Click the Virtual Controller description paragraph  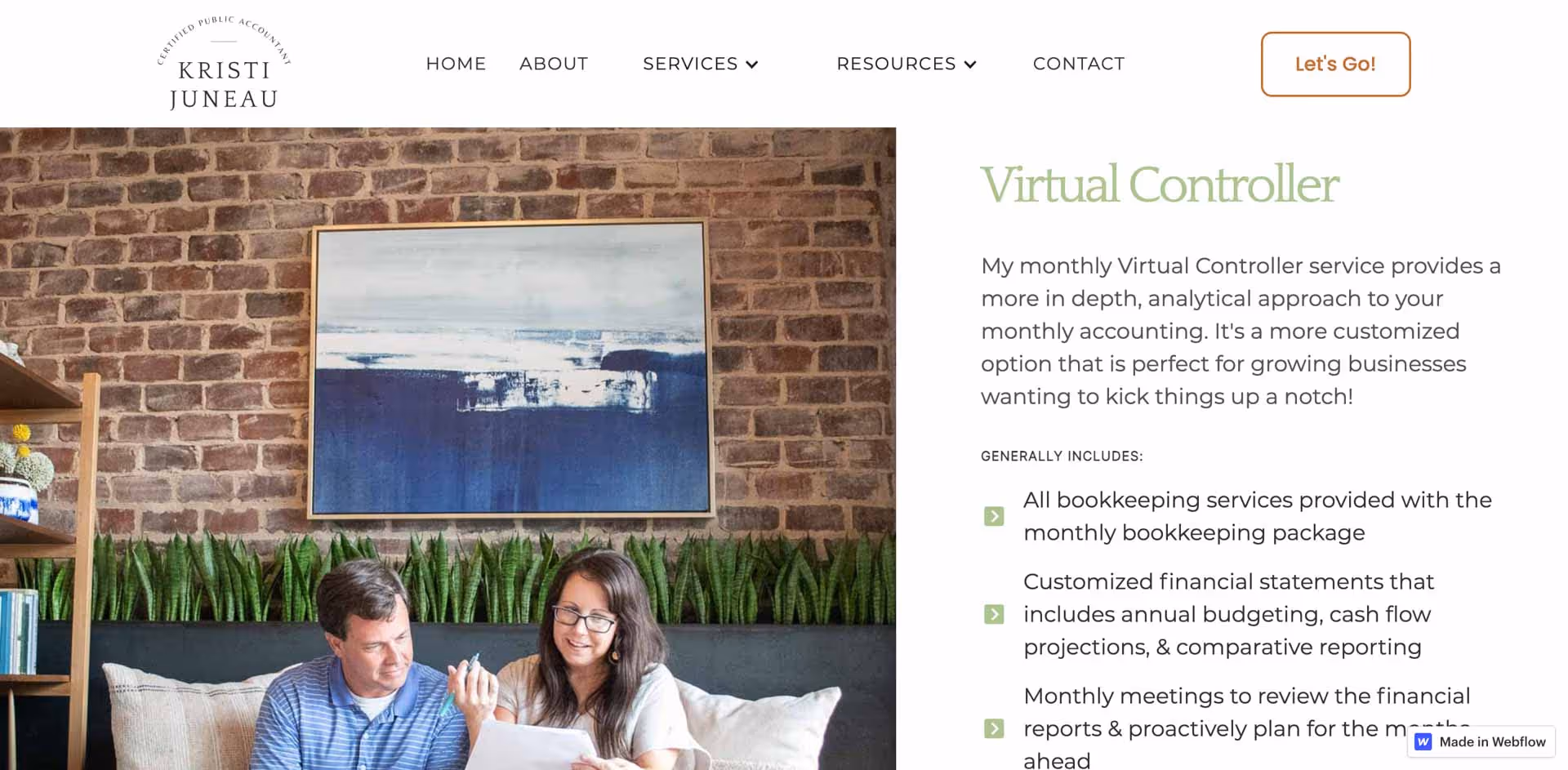tap(1241, 331)
